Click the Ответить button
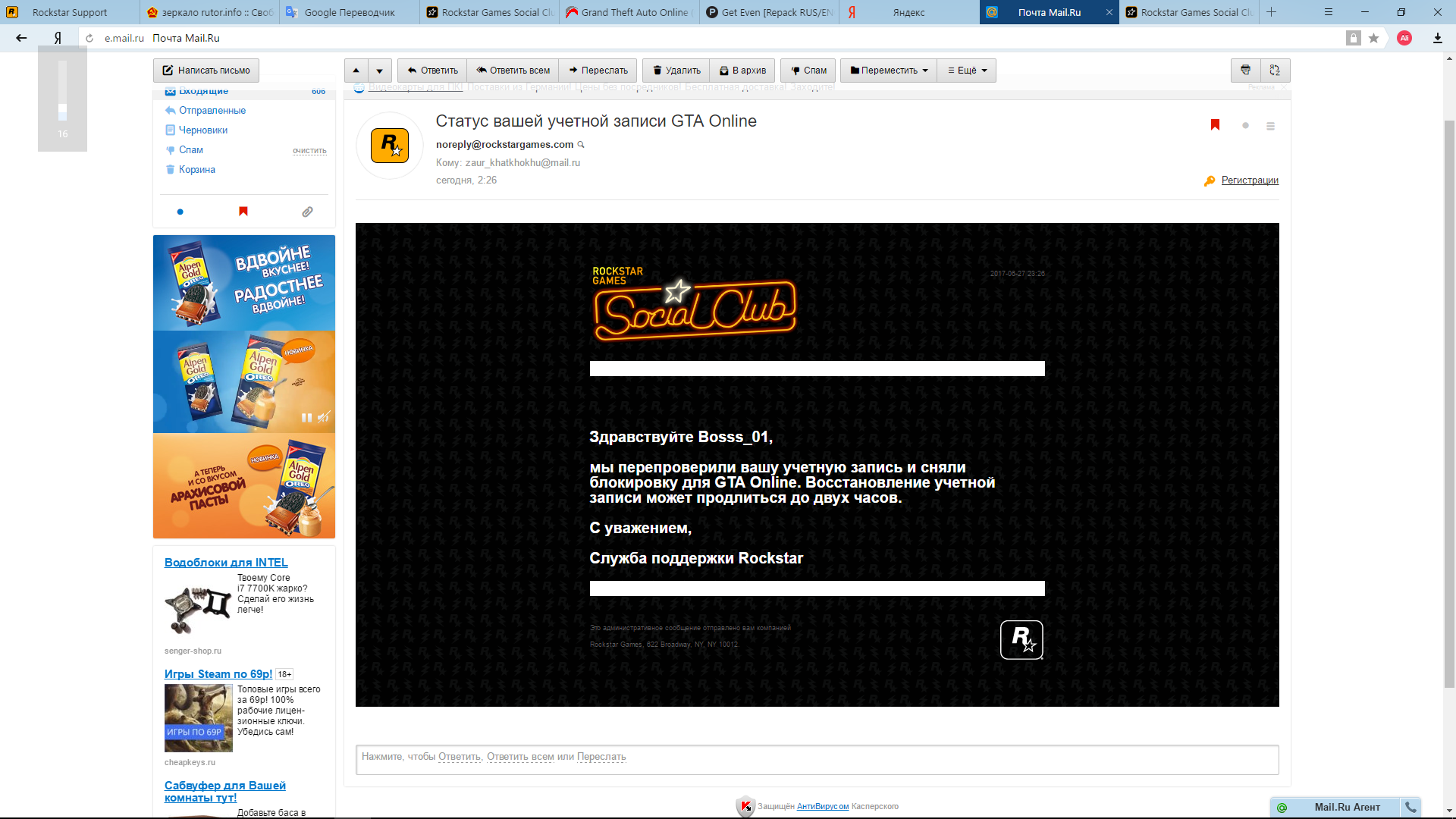The height and width of the screenshot is (819, 1456). [x=432, y=71]
